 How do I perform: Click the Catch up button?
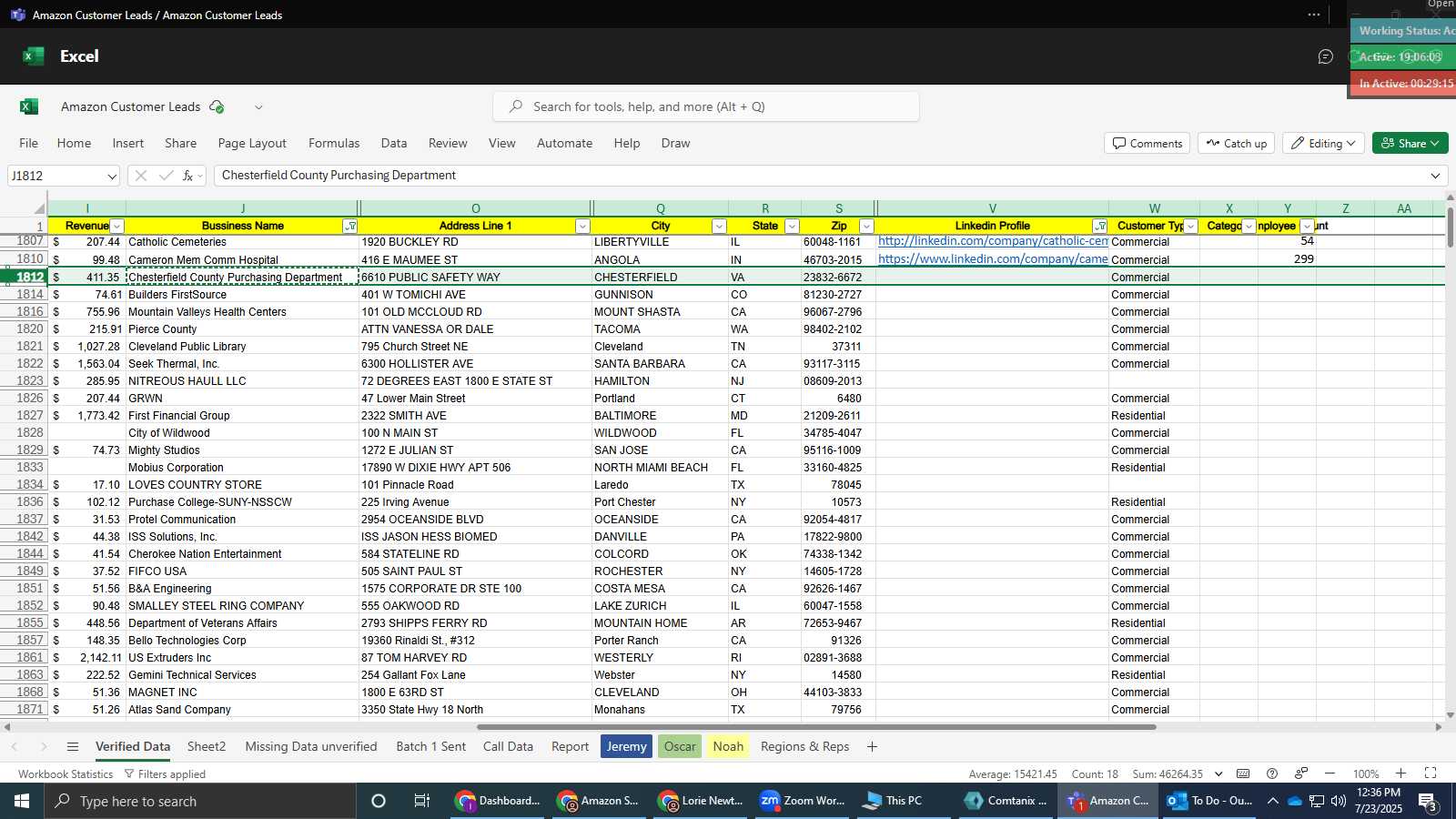pyautogui.click(x=1236, y=143)
